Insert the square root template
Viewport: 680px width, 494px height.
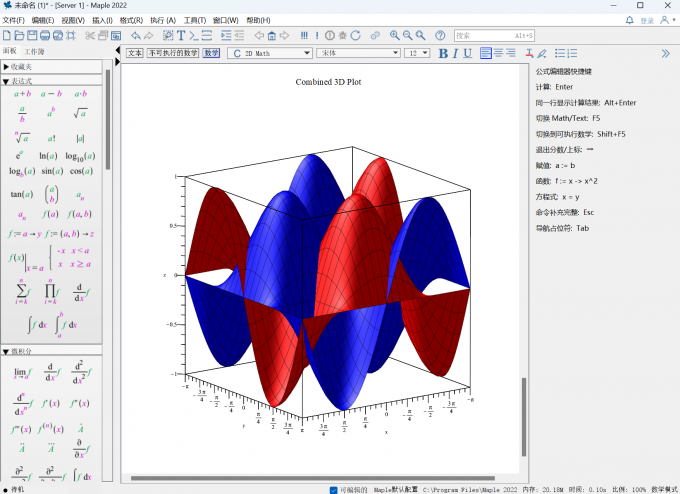(81, 113)
